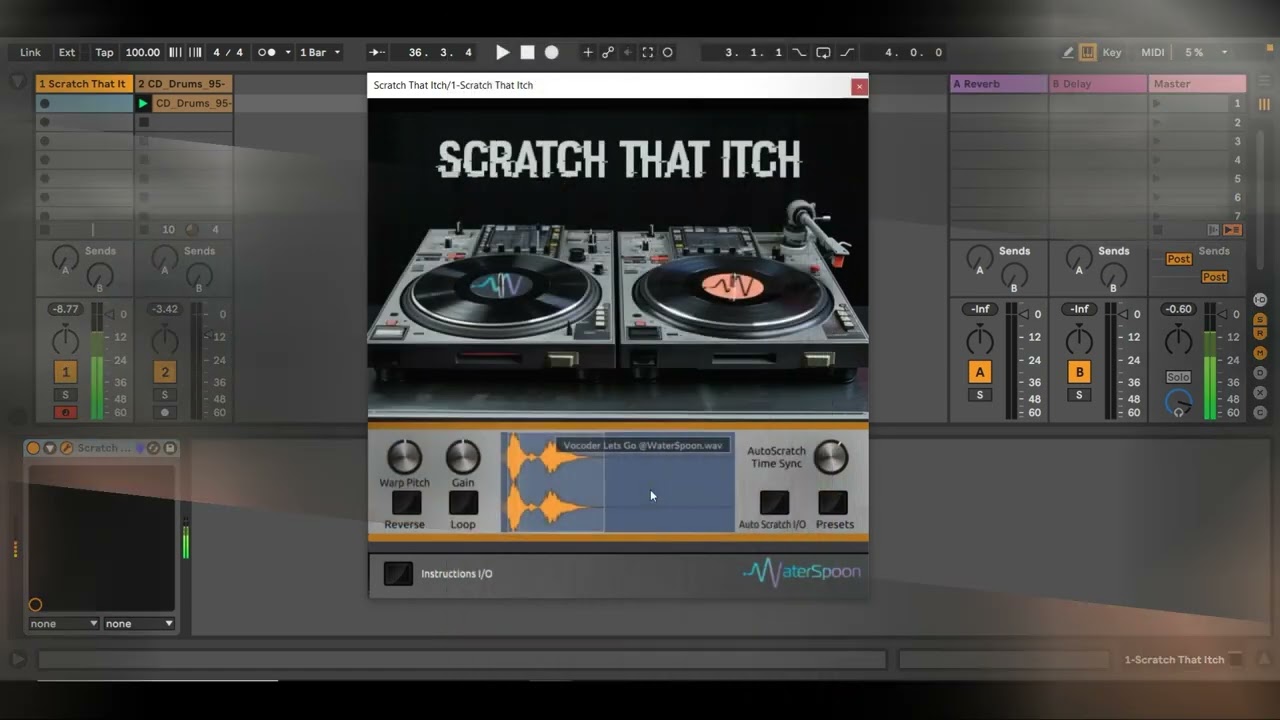Click the device Save preset disk icon
1280x720 pixels.
pyautogui.click(x=170, y=448)
